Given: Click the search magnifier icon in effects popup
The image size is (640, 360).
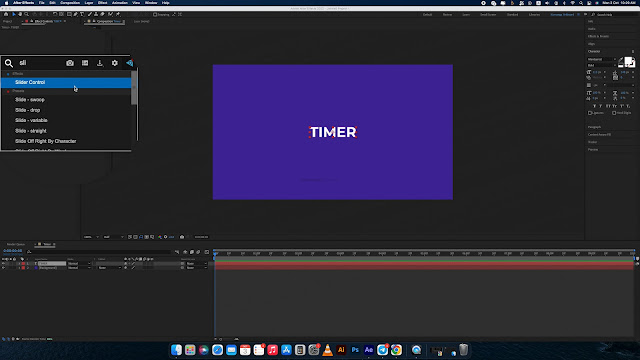Looking at the screenshot, I should [x=9, y=63].
